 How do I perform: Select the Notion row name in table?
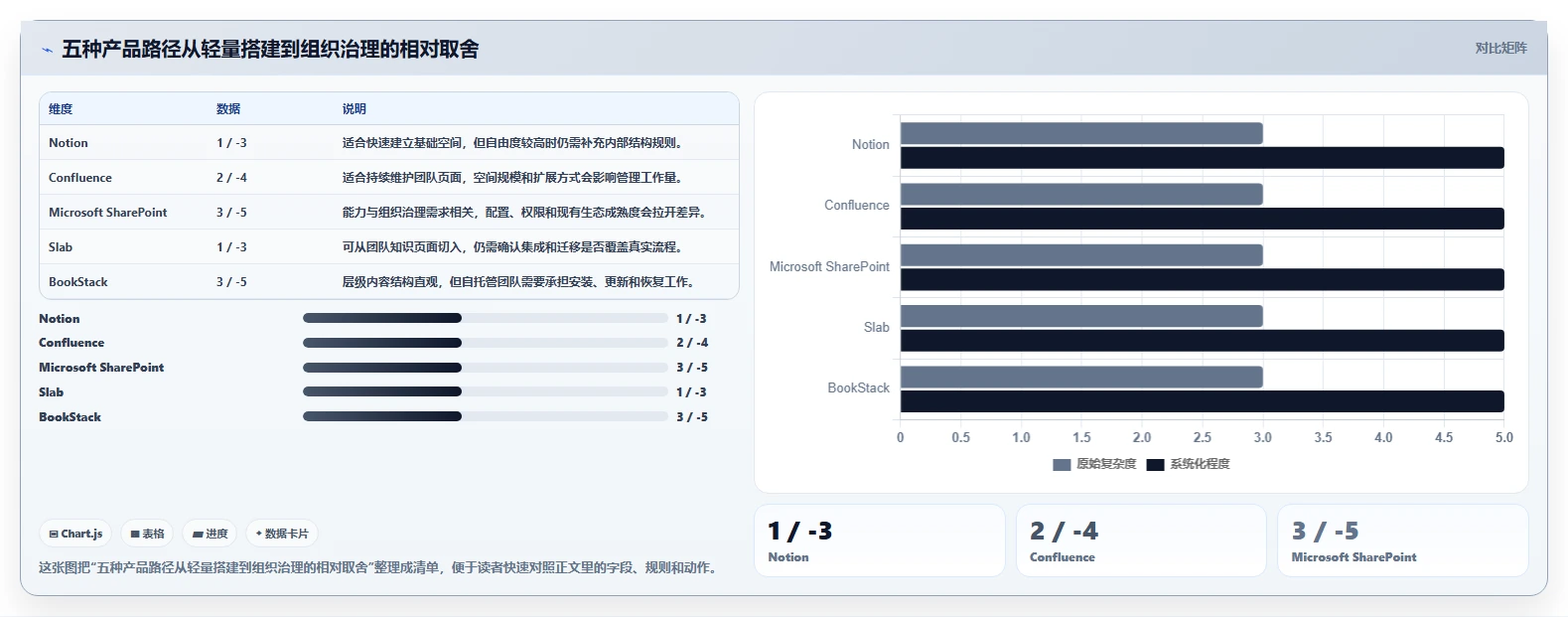pyautogui.click(x=69, y=143)
